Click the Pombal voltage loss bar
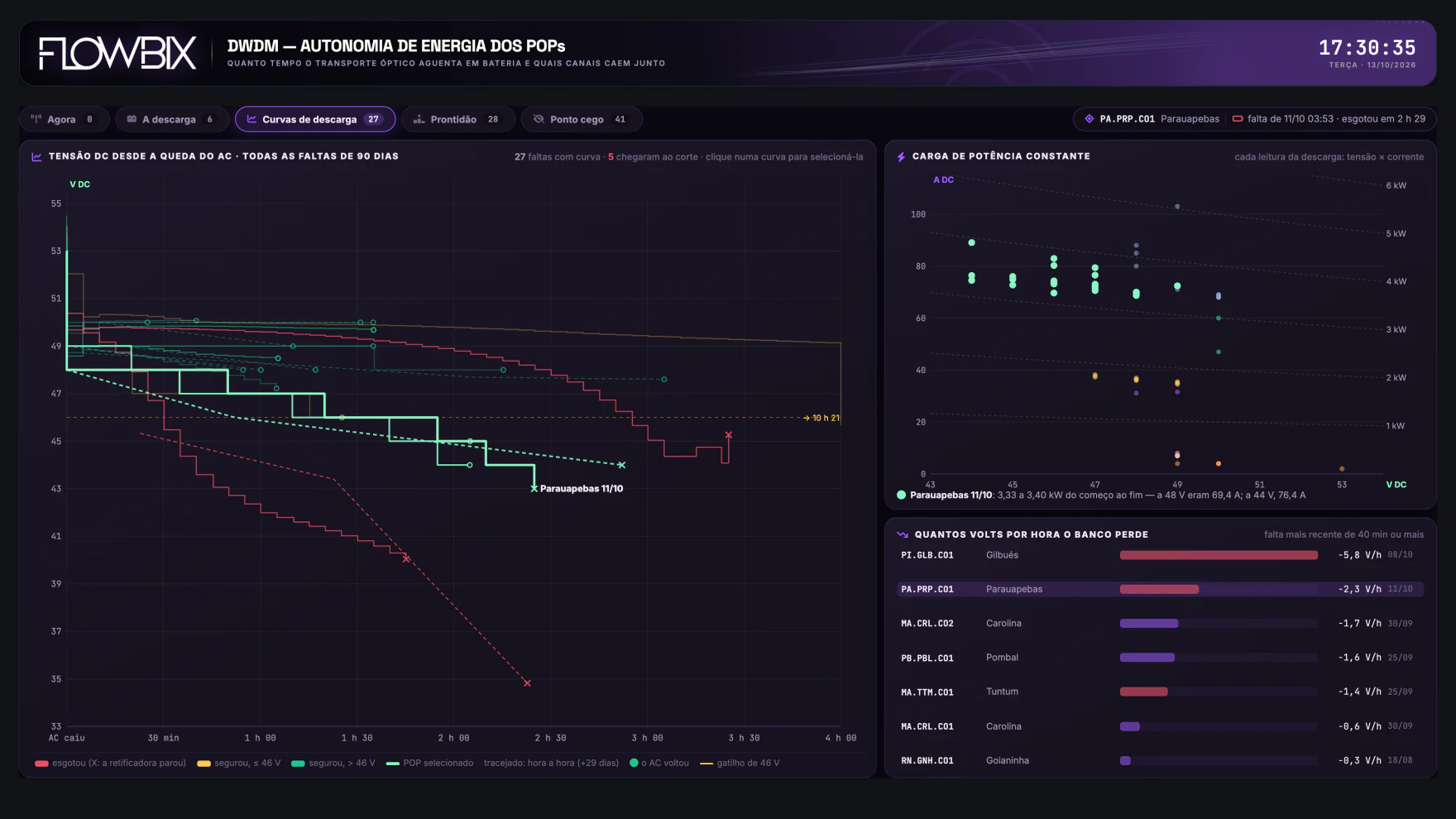This screenshot has width=1456, height=819. click(1219, 658)
